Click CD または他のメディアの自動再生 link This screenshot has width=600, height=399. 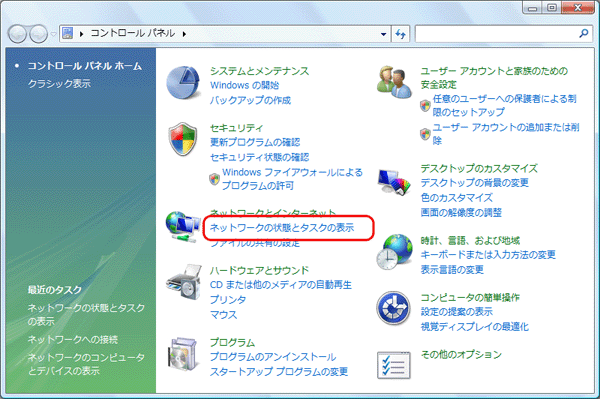(281, 285)
